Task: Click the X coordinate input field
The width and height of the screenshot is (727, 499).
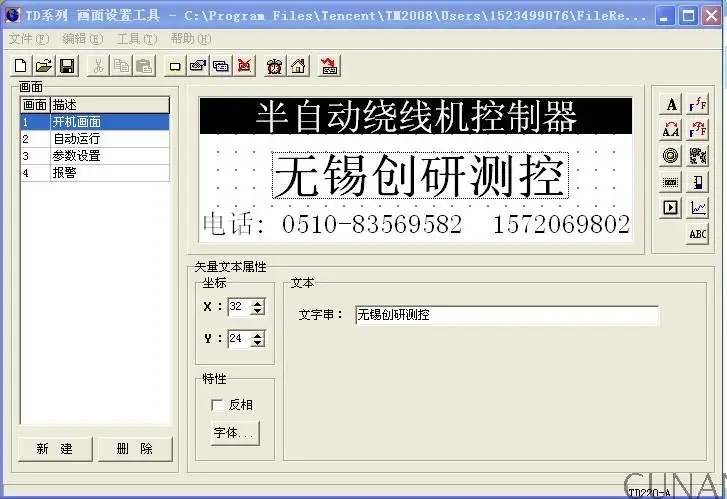Action: pos(239,307)
